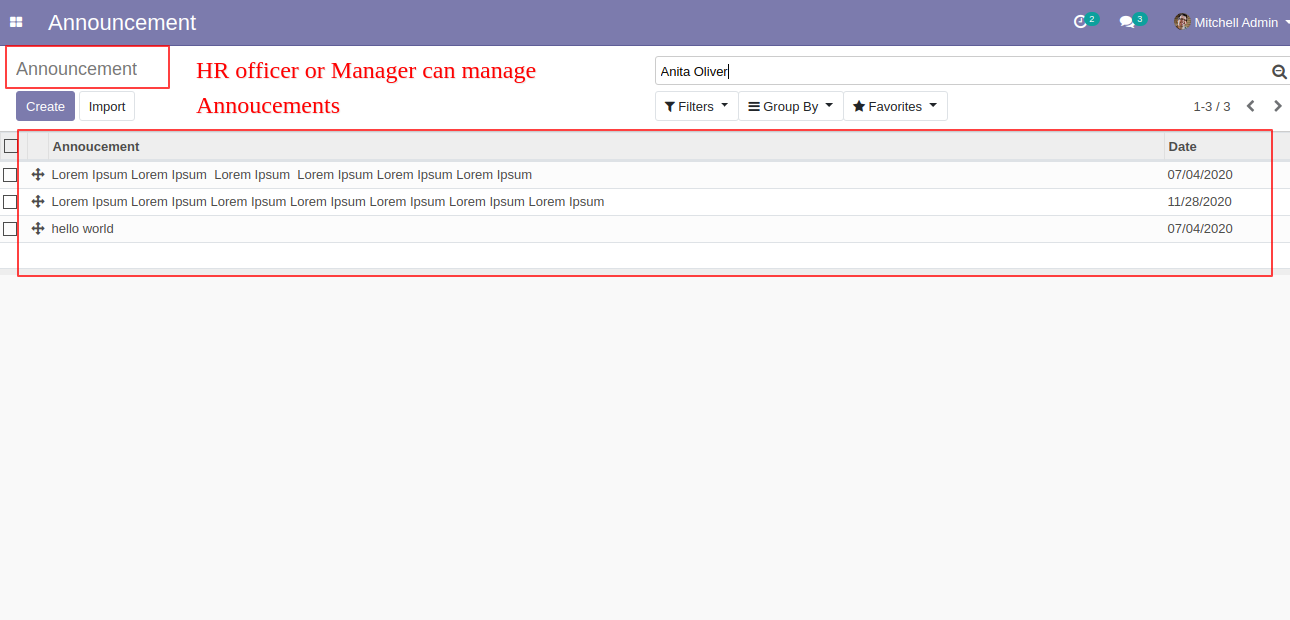
Task: Click drag handle of first Lorem Ipsum row
Action: [38, 175]
